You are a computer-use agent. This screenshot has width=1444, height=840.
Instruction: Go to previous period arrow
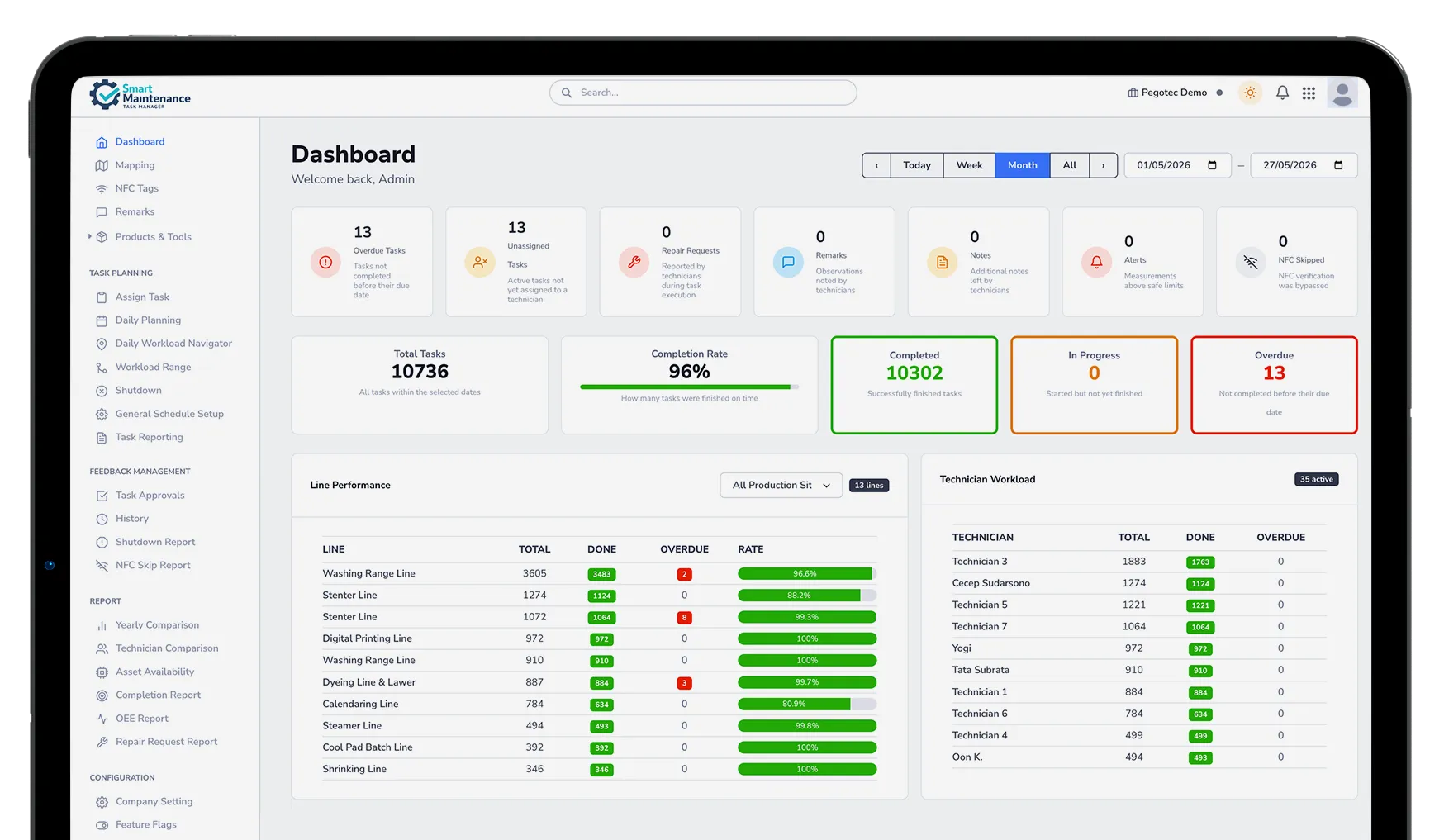(x=876, y=165)
